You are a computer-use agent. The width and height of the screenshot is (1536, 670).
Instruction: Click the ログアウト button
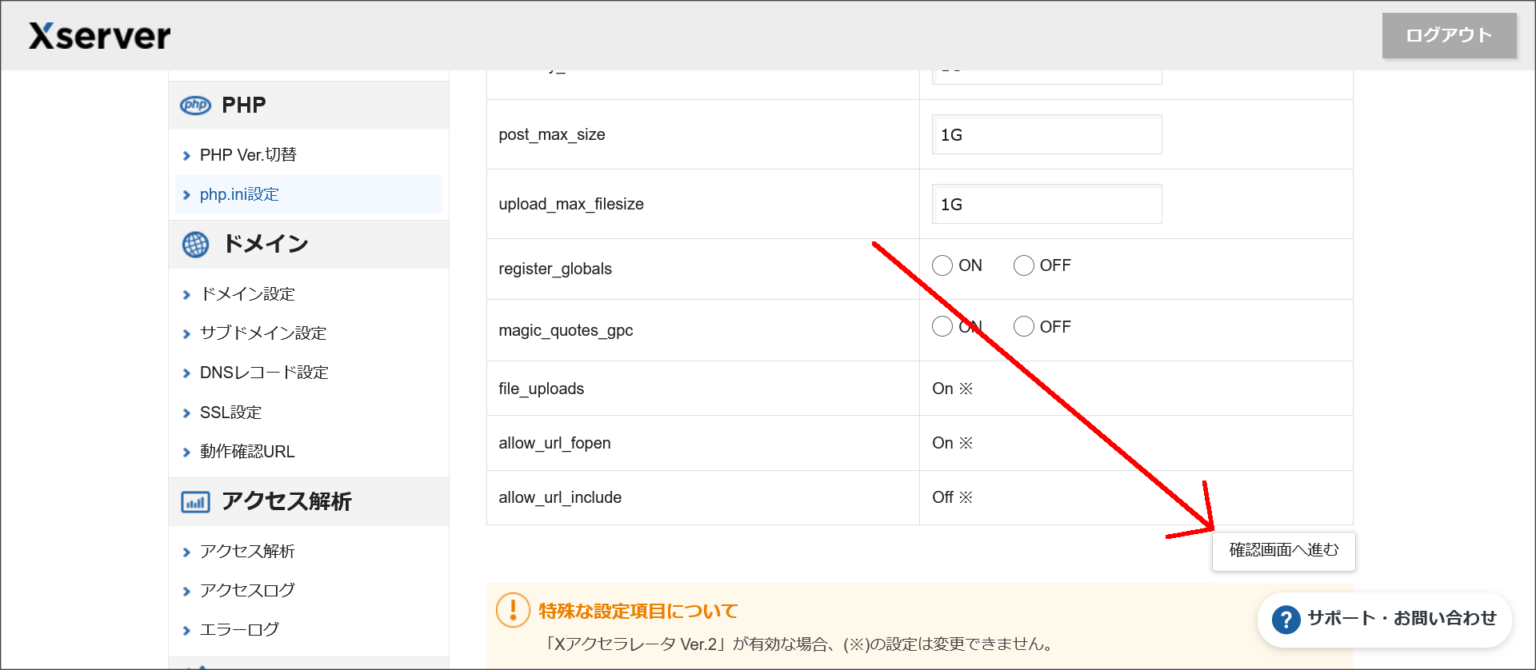point(1447,35)
